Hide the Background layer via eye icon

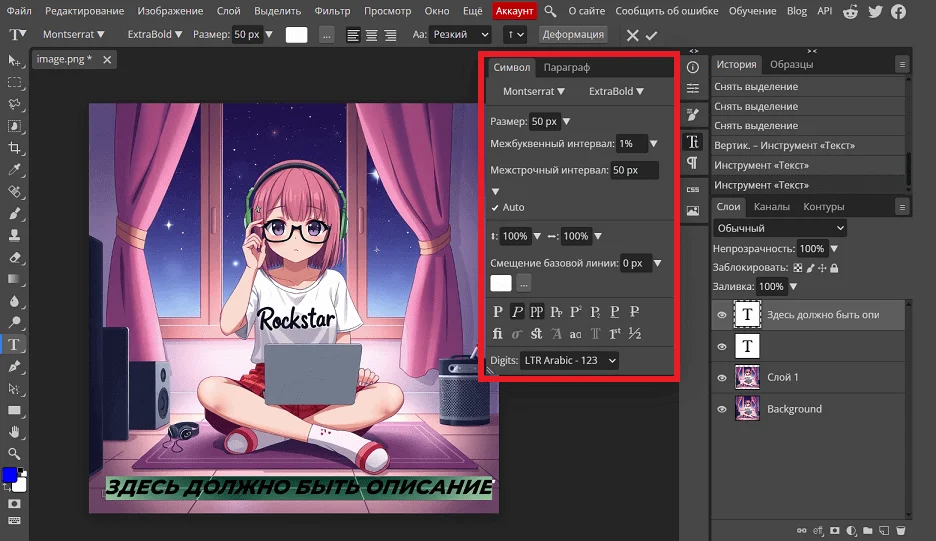pos(722,409)
